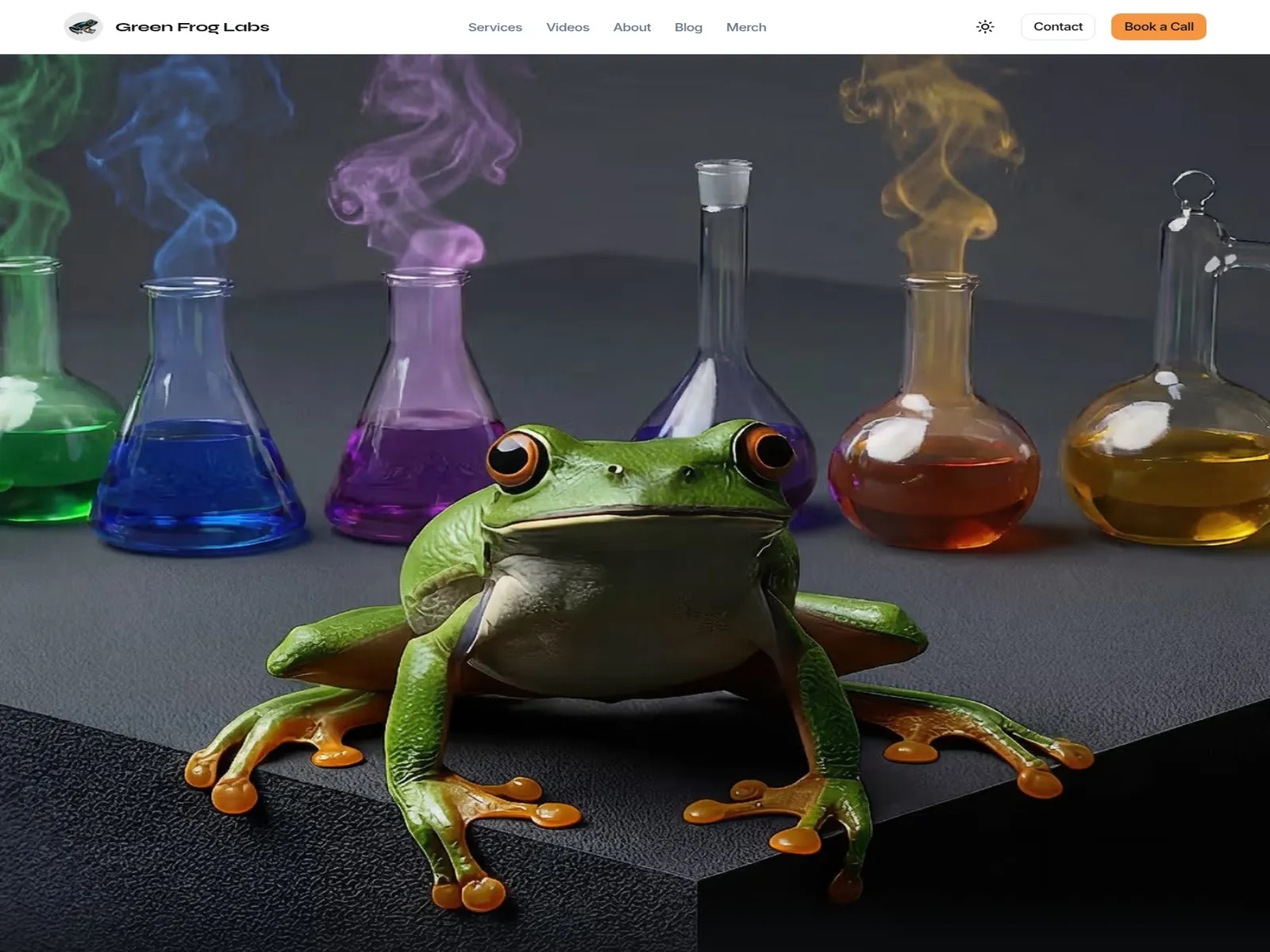Navigate to the Blog
Image resolution: width=1270 pixels, height=952 pixels.
pyautogui.click(x=688, y=27)
